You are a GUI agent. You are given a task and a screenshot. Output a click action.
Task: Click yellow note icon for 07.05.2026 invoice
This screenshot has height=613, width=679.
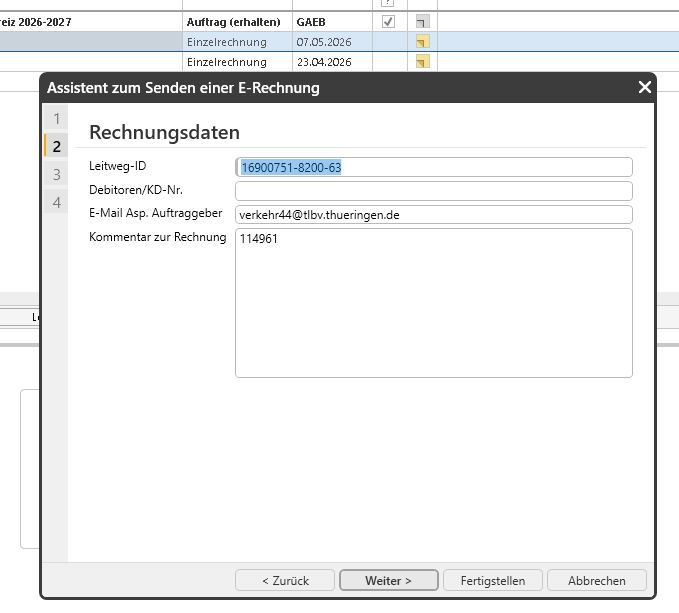423,42
